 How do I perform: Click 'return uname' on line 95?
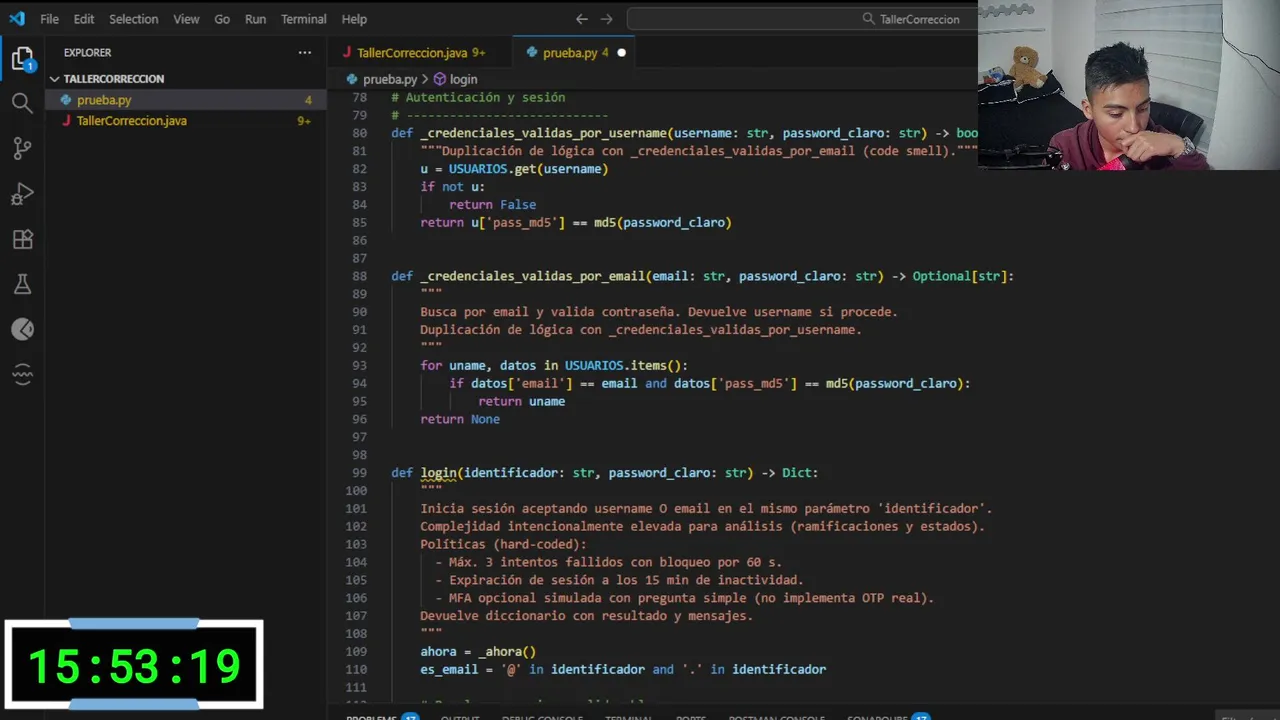tap(521, 402)
